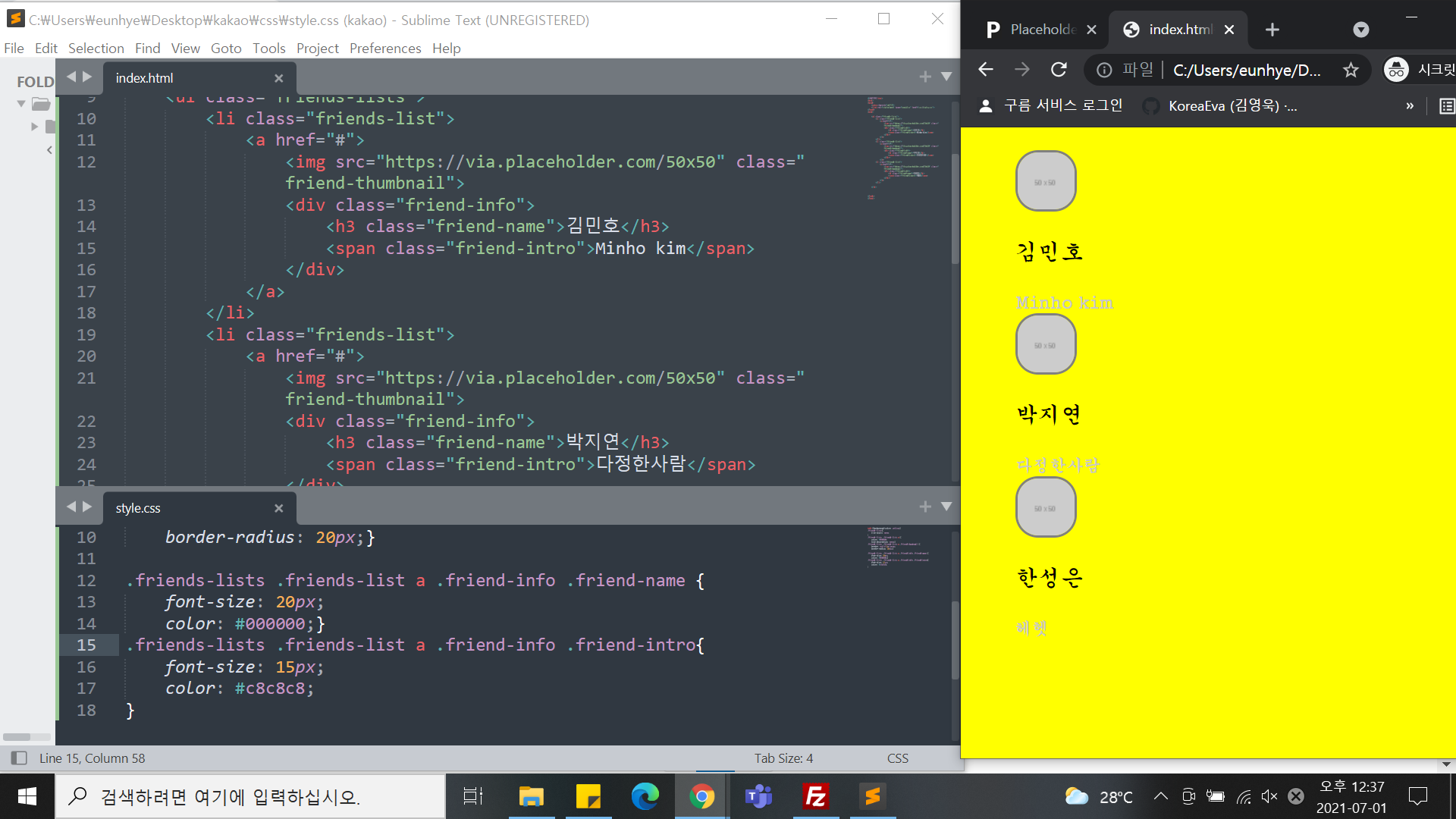Open new Chrome tab with plus
Image resolution: width=1456 pixels, height=819 pixels.
tap(1272, 30)
